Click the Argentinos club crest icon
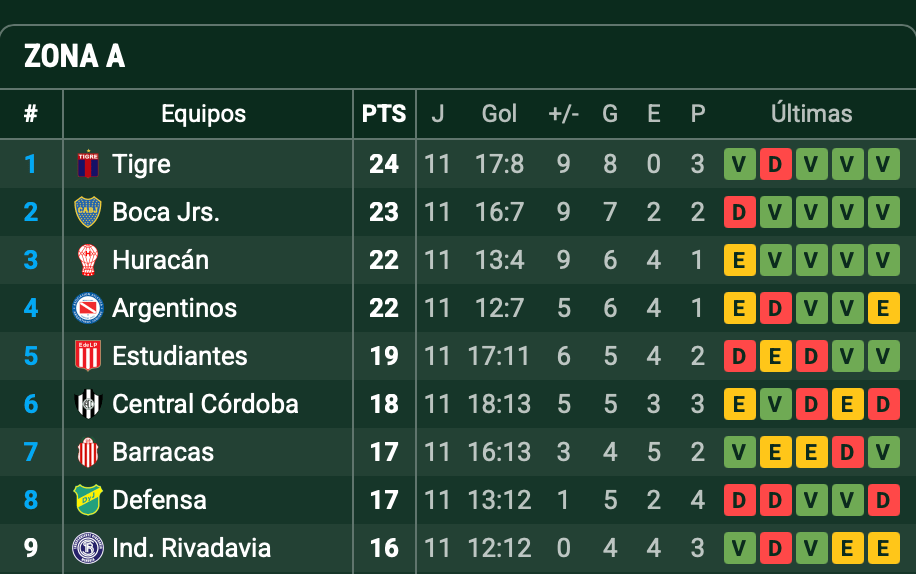The image size is (916, 574). 88,308
